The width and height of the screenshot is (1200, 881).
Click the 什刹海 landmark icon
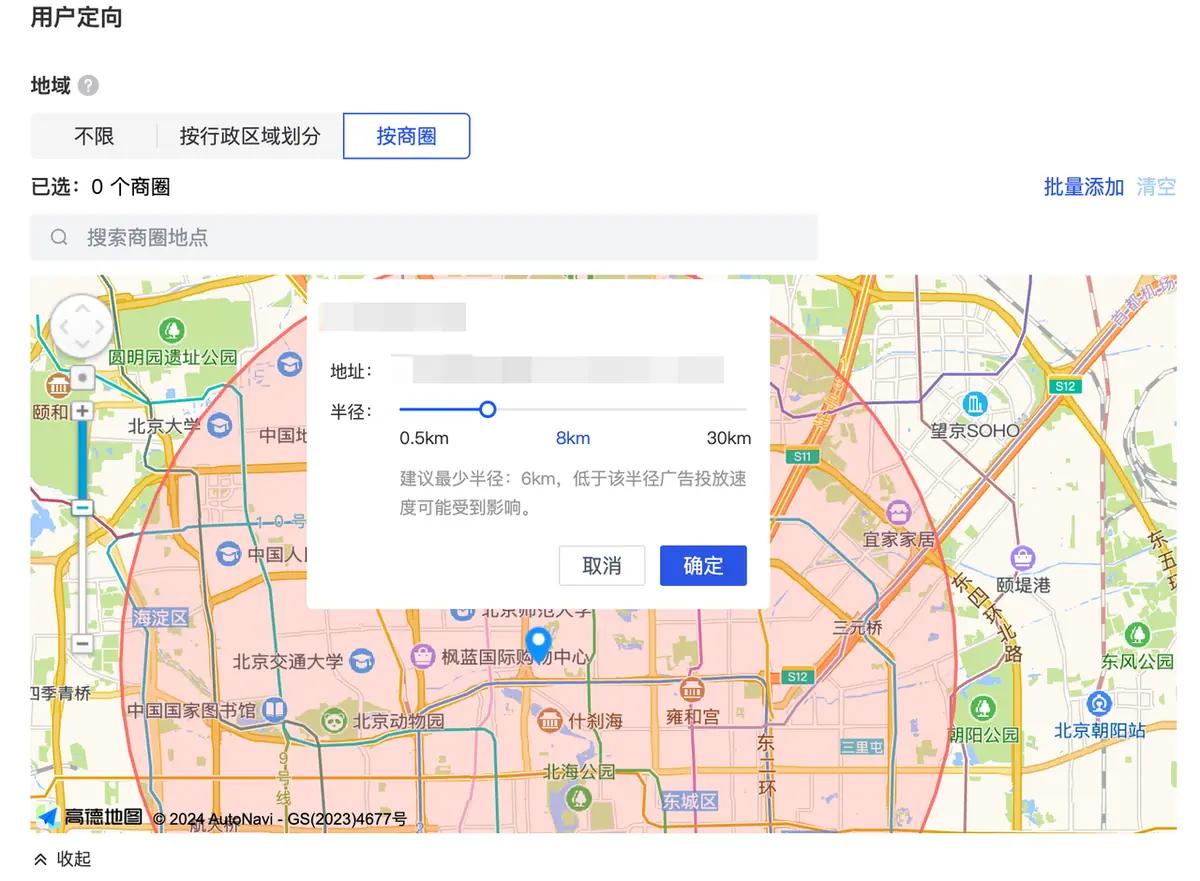[549, 719]
